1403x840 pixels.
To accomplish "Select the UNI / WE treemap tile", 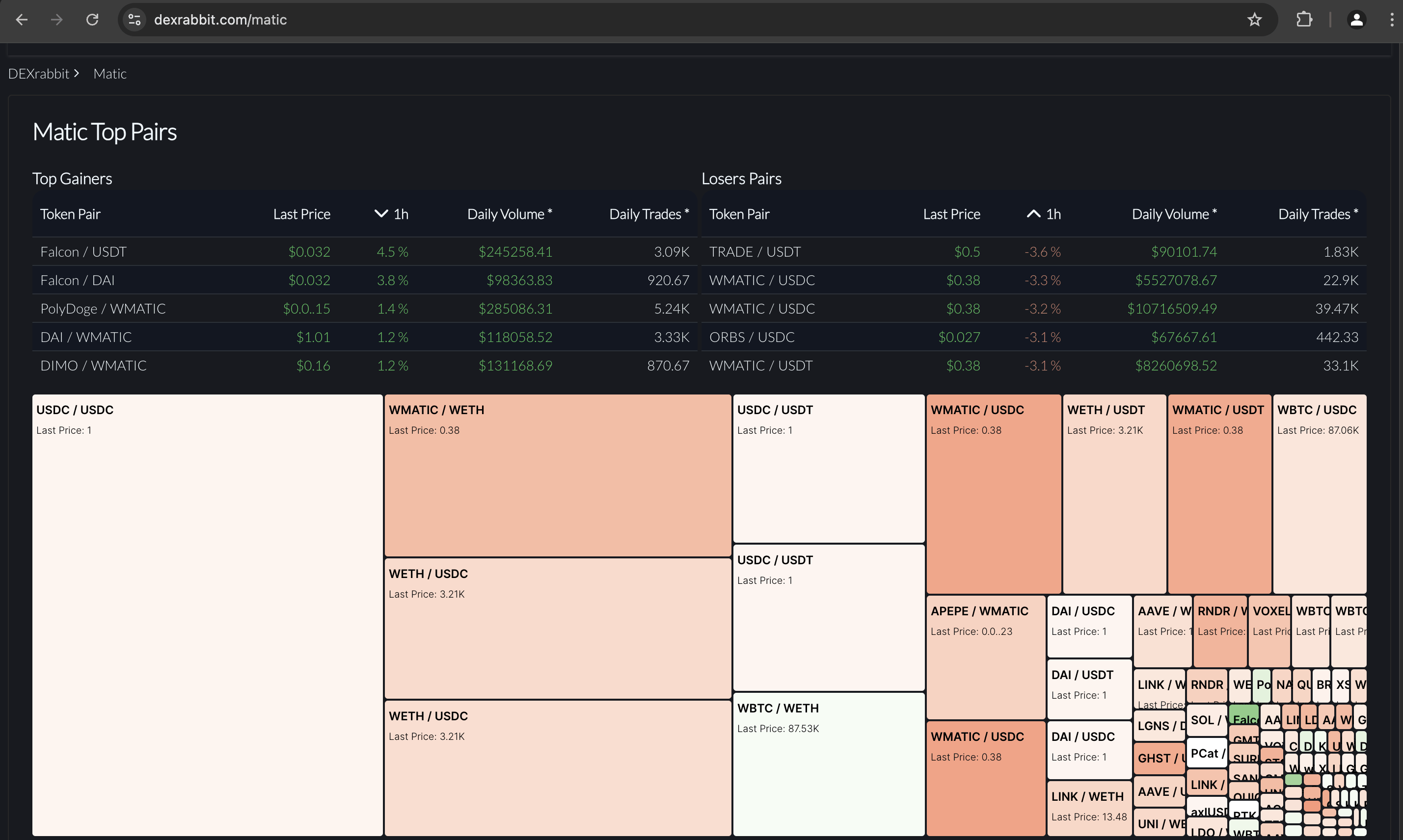I will coord(1159,823).
